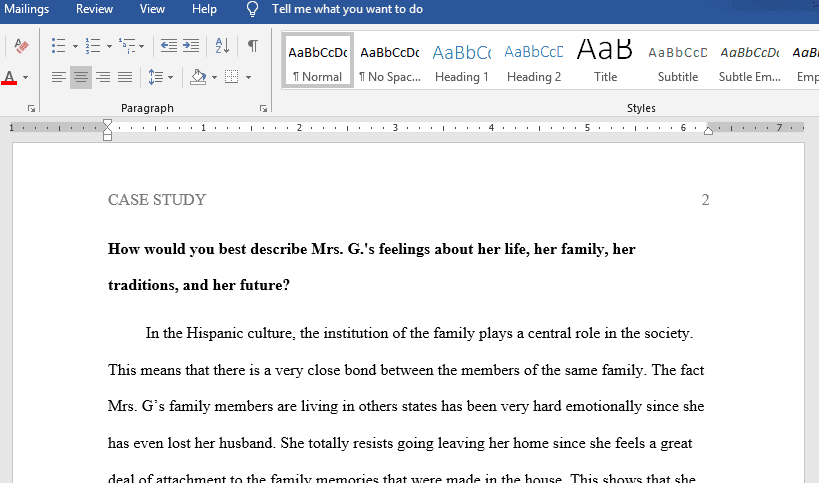The image size is (819, 483).
Task: Open the Numbering dropdown arrow
Action: [109, 46]
